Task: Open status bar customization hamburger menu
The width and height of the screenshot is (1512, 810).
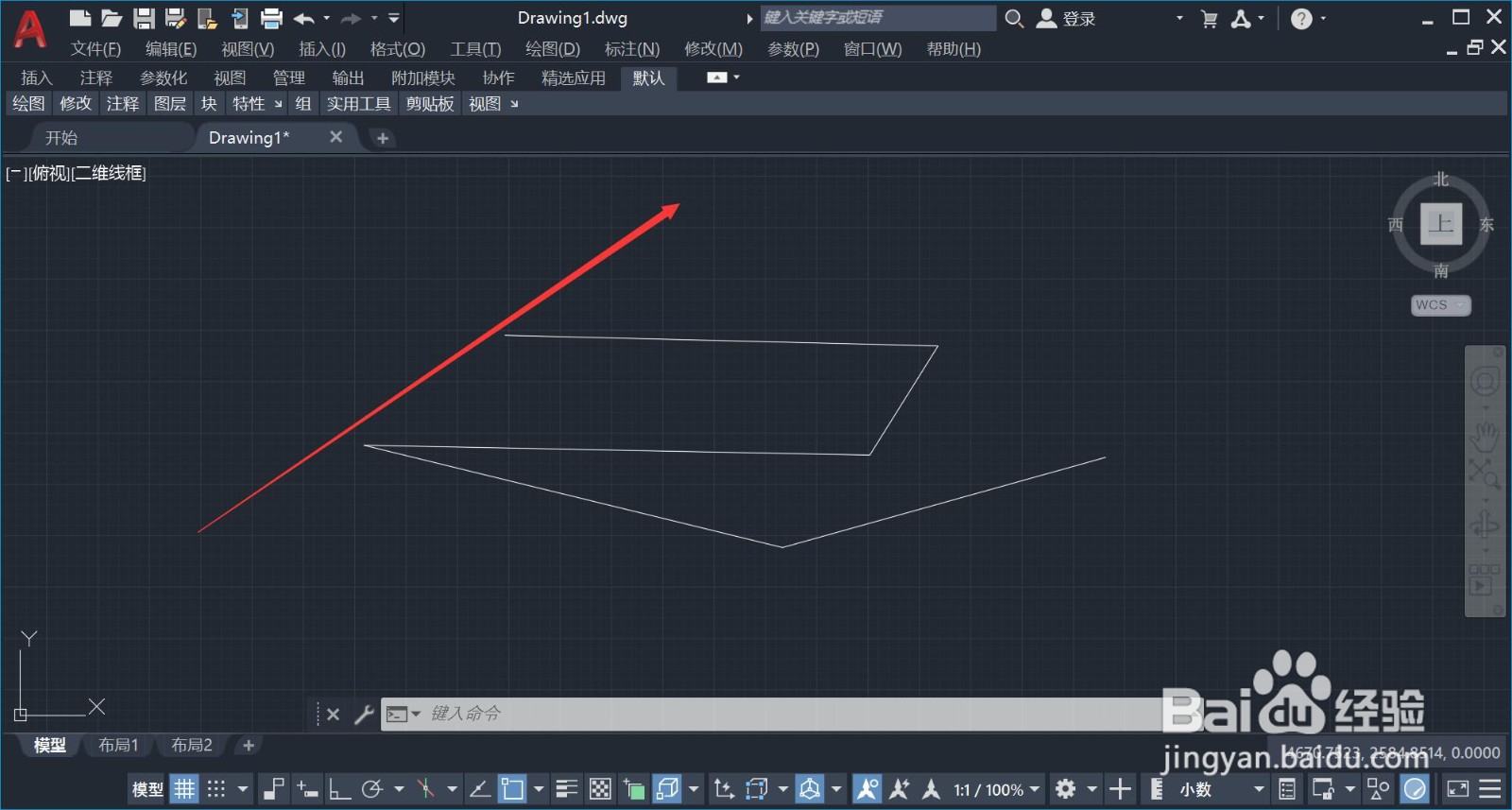Action: pos(1490,788)
